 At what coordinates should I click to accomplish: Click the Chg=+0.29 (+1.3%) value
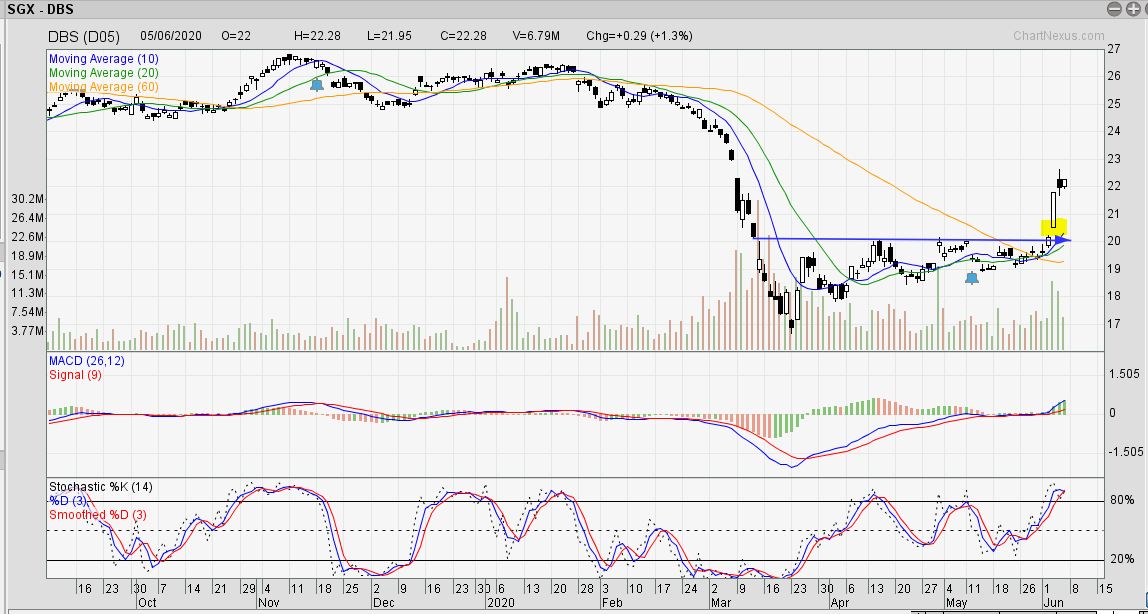[x=639, y=36]
